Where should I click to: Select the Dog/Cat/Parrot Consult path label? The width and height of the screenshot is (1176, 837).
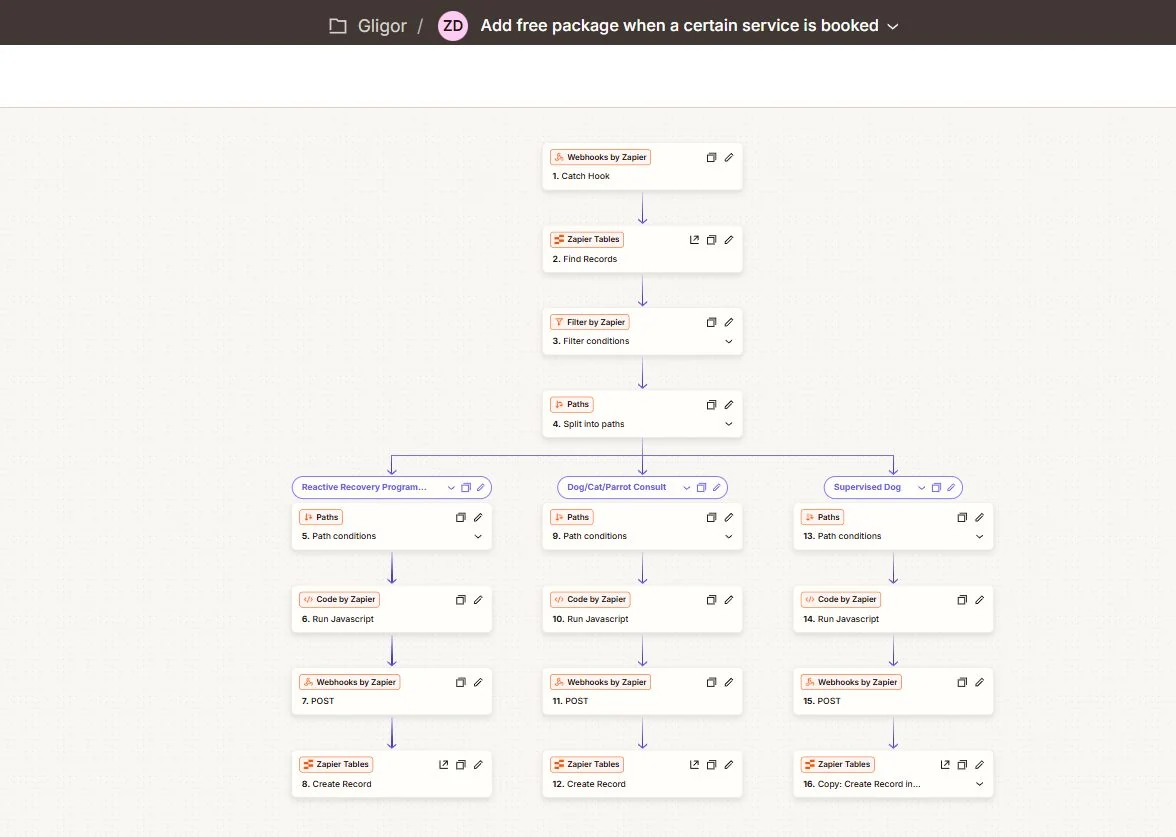(616, 488)
